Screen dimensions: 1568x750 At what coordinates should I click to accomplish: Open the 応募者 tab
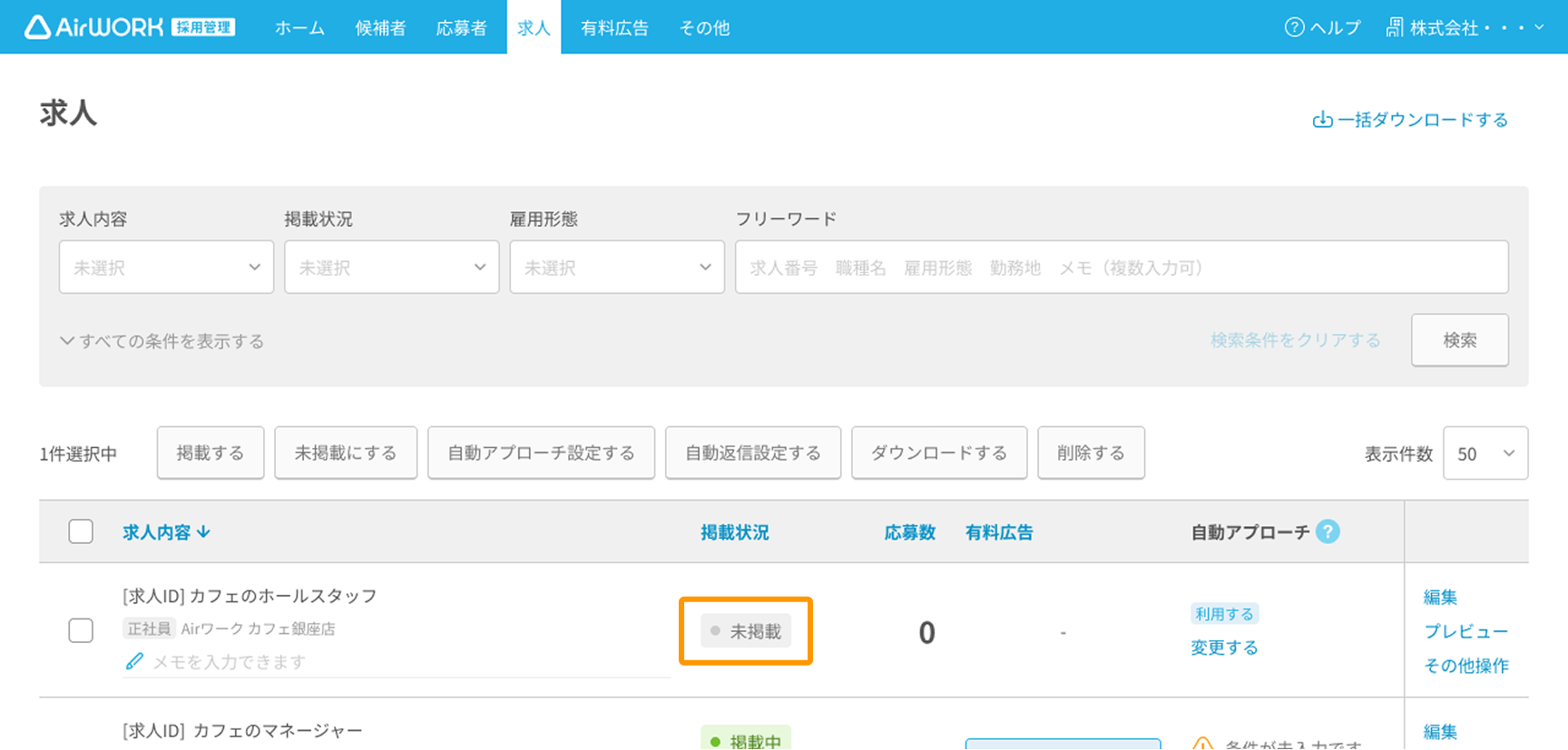point(461,27)
